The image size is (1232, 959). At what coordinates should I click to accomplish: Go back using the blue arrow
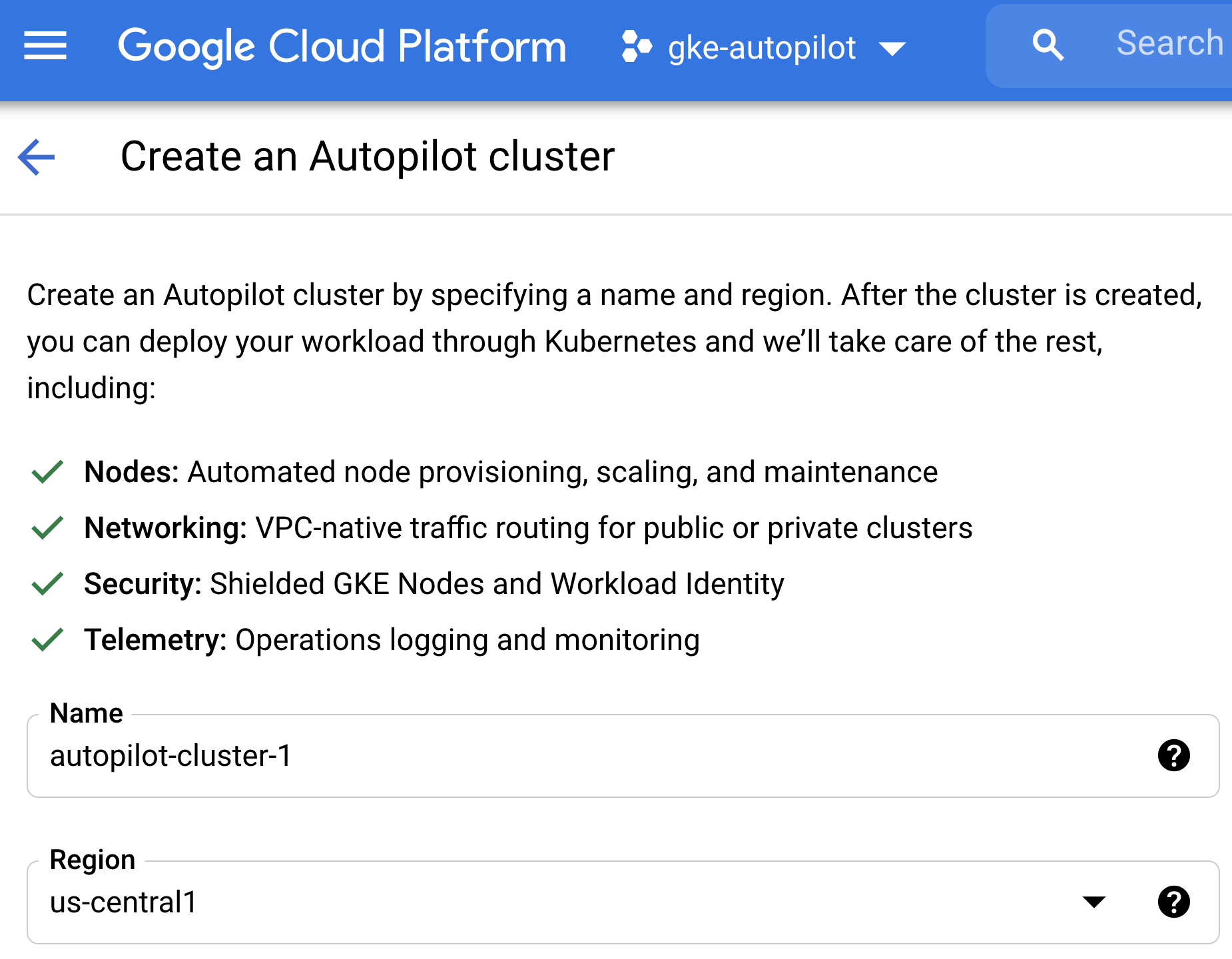coord(36,157)
